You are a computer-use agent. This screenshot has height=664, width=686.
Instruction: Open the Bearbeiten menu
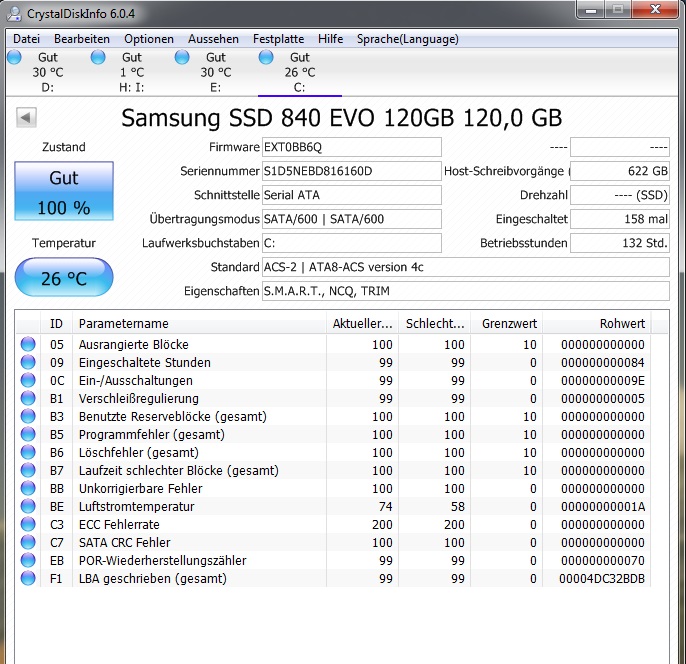pos(82,39)
